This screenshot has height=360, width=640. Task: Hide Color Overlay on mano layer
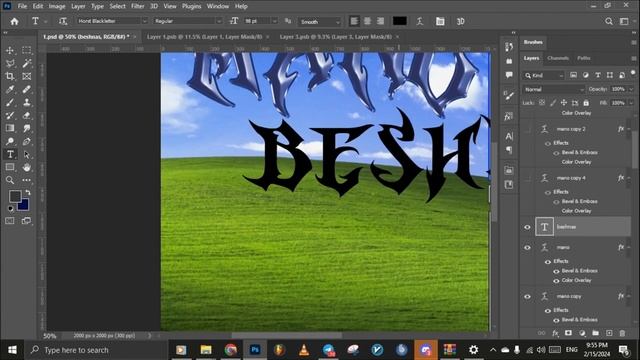pyautogui.click(x=556, y=281)
